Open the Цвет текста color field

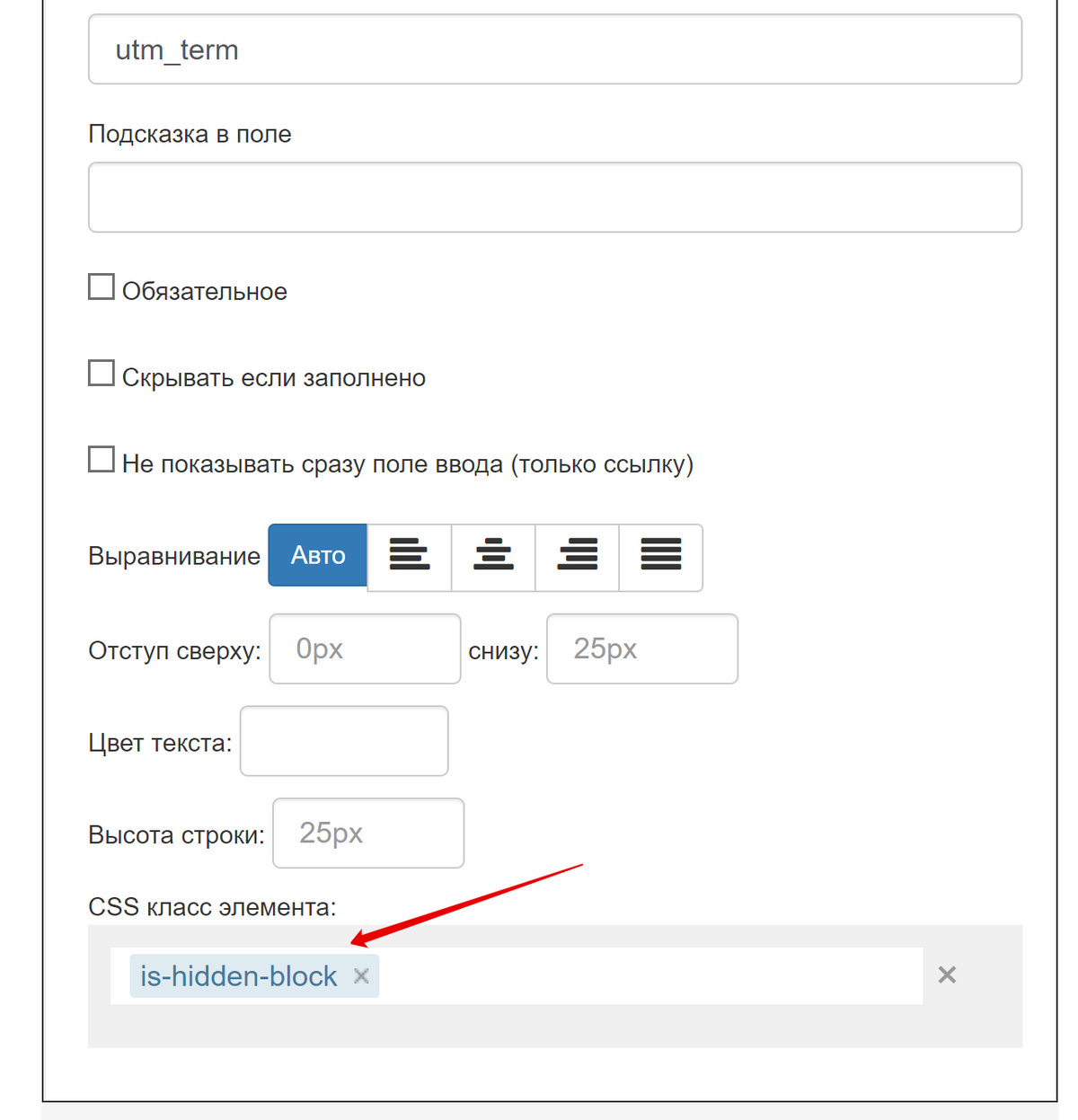(344, 741)
